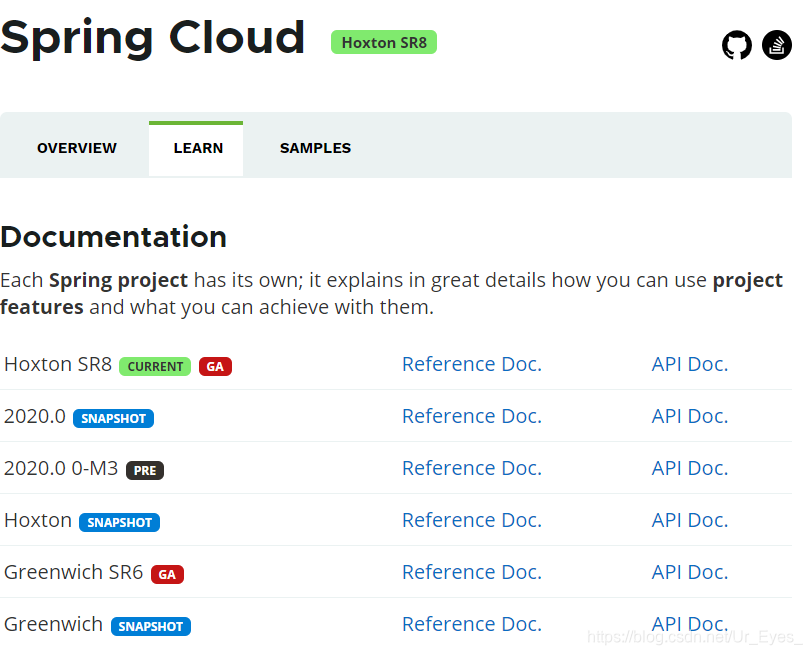Open API Doc. for Greenwich SNAPSHOT
812x655 pixels.
point(689,624)
